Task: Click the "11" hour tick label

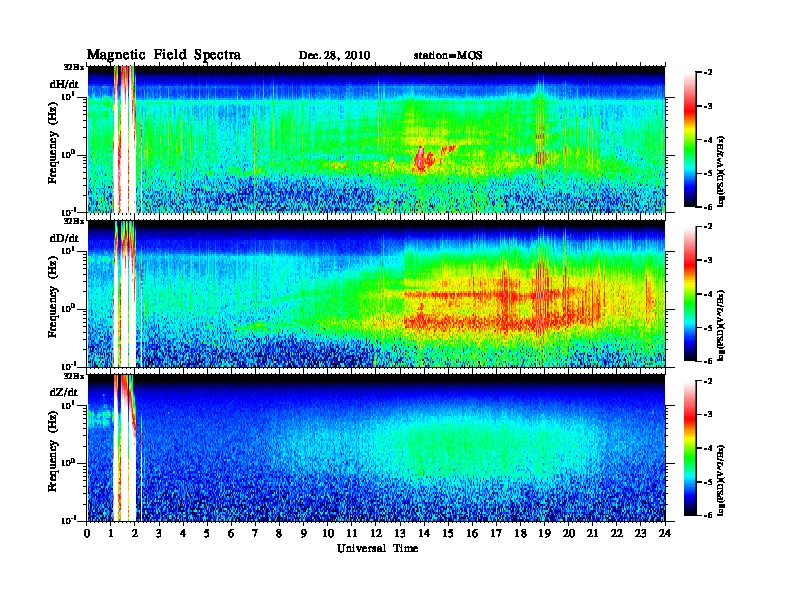Action: tap(352, 533)
